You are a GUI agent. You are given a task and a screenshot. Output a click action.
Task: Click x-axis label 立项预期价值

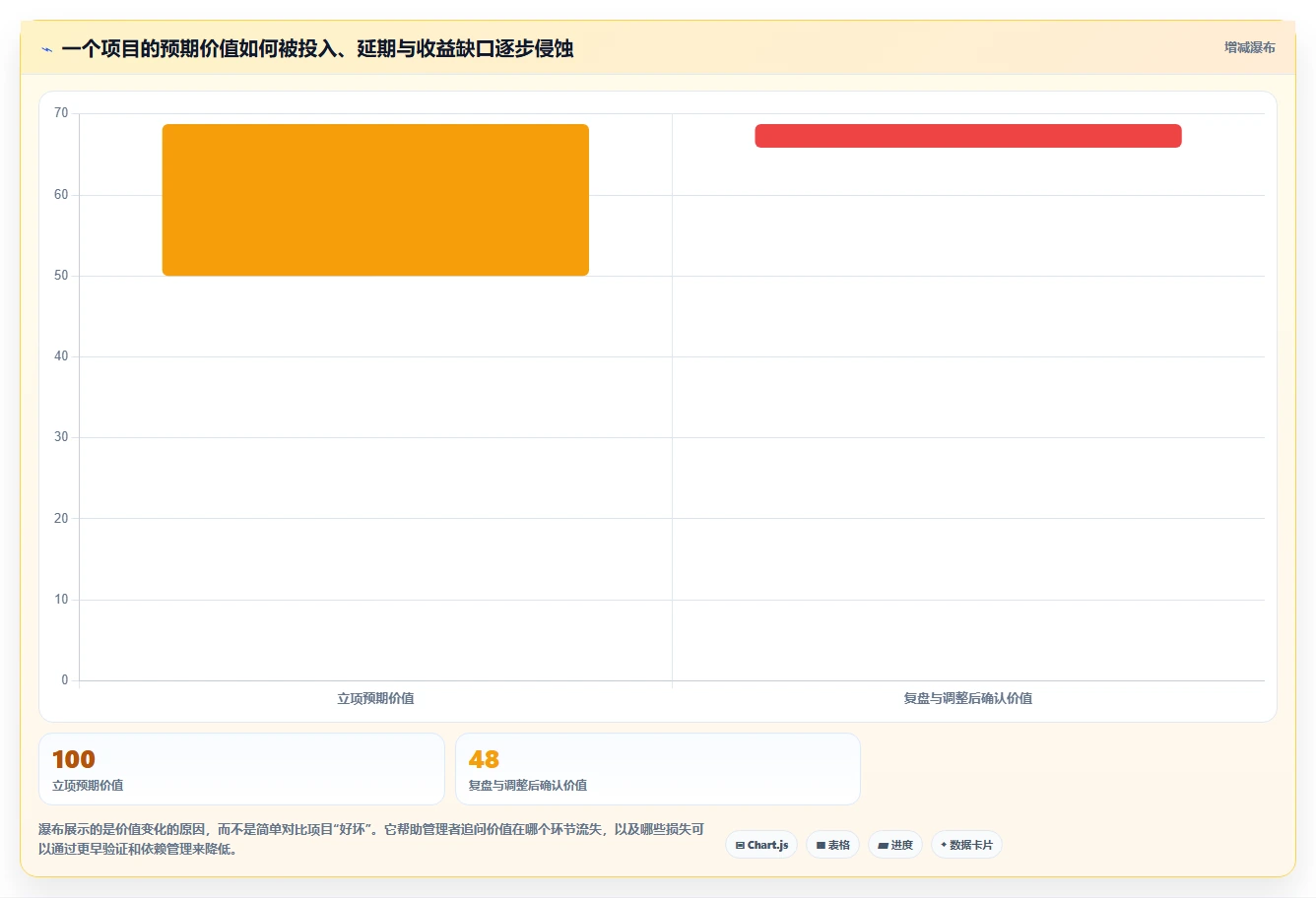[375, 698]
